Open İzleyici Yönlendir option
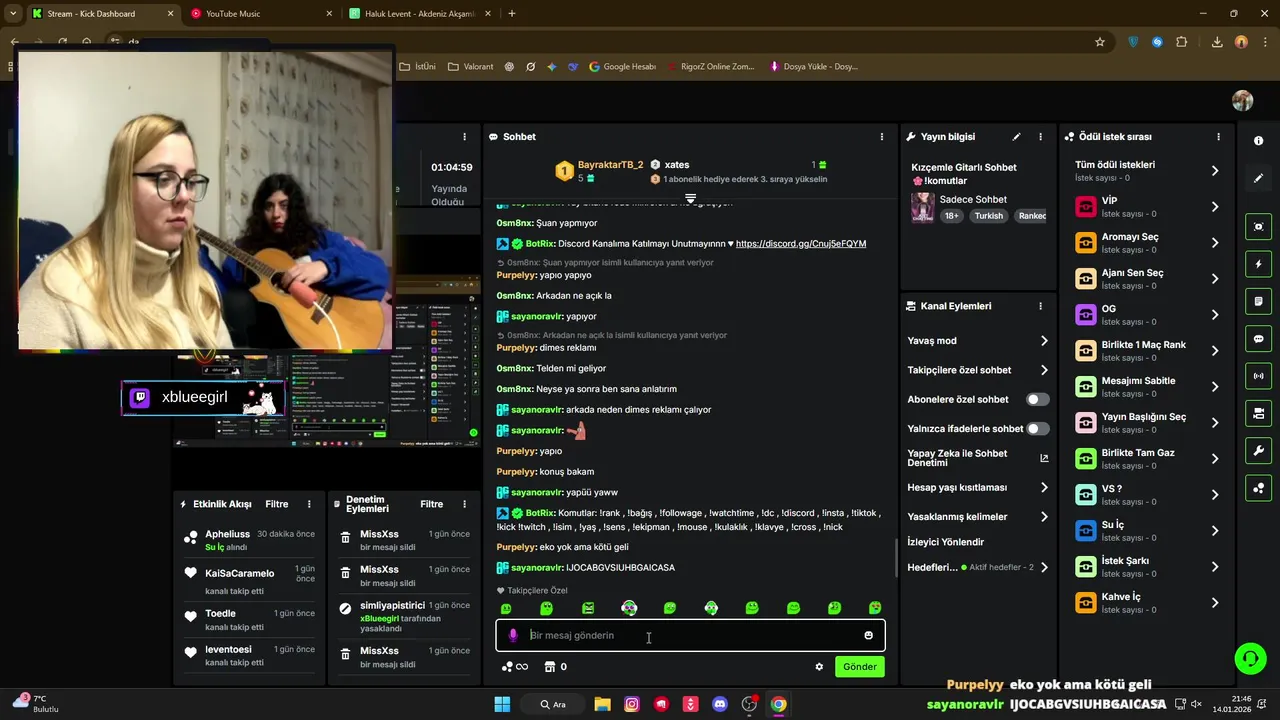The width and height of the screenshot is (1280, 720). click(946, 542)
